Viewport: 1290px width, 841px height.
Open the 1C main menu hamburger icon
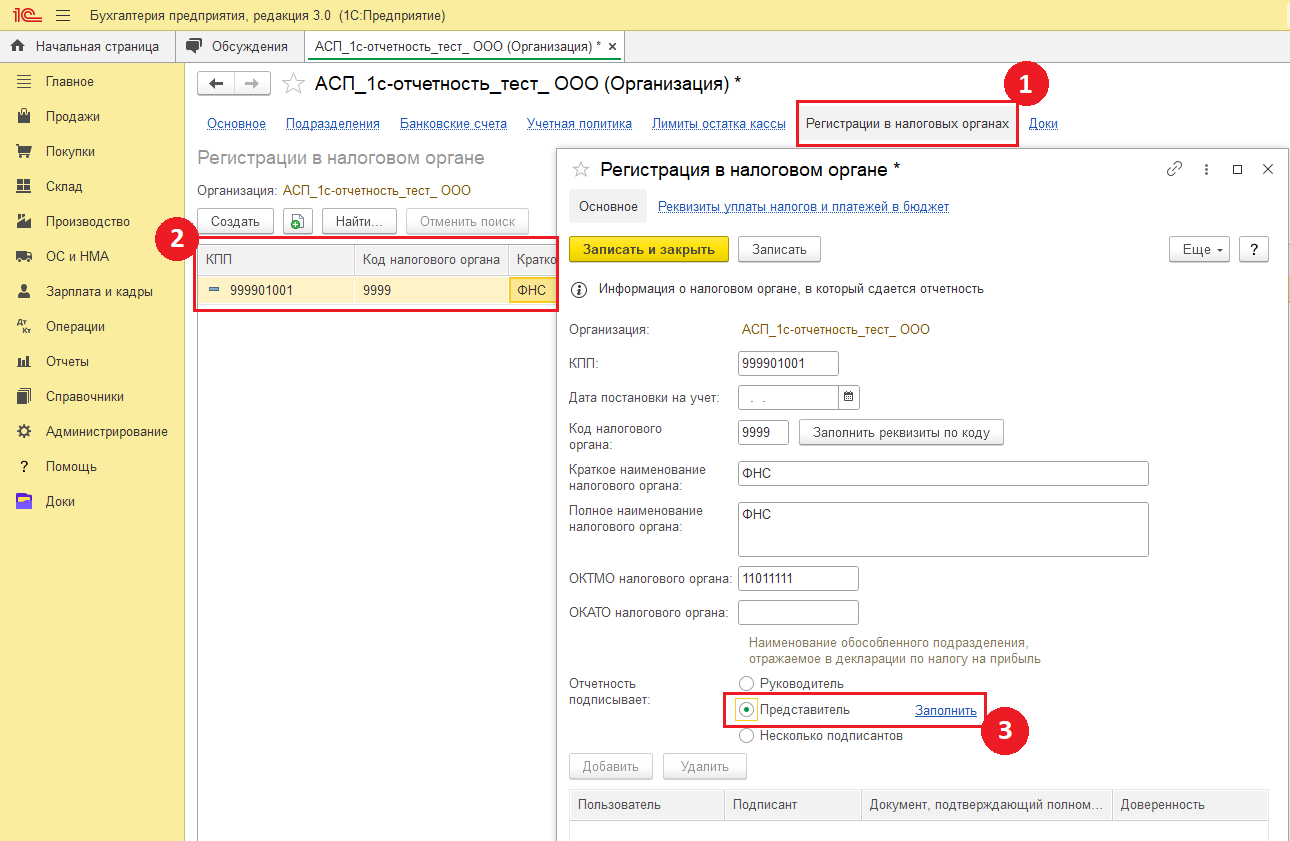click(x=64, y=16)
